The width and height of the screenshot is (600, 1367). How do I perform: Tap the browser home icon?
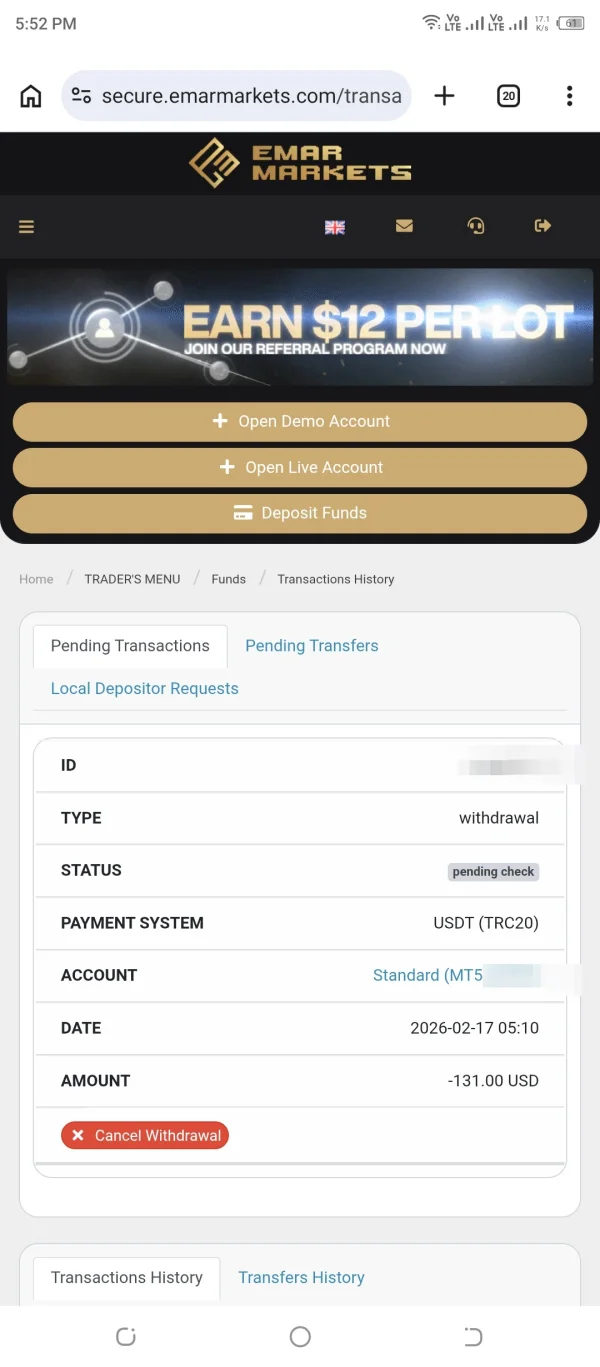tap(31, 96)
